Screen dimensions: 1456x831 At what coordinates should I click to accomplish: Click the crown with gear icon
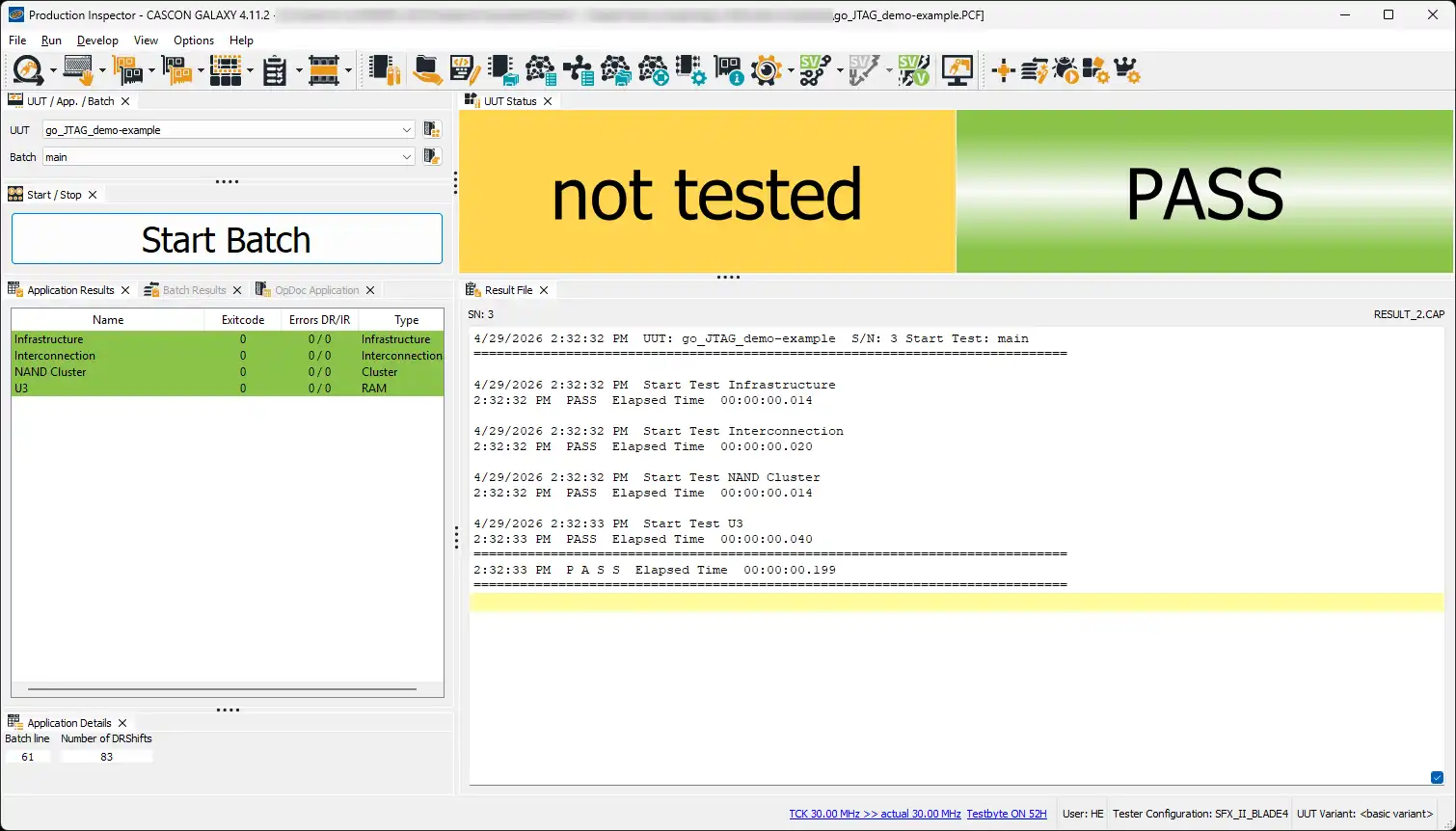tap(1127, 70)
